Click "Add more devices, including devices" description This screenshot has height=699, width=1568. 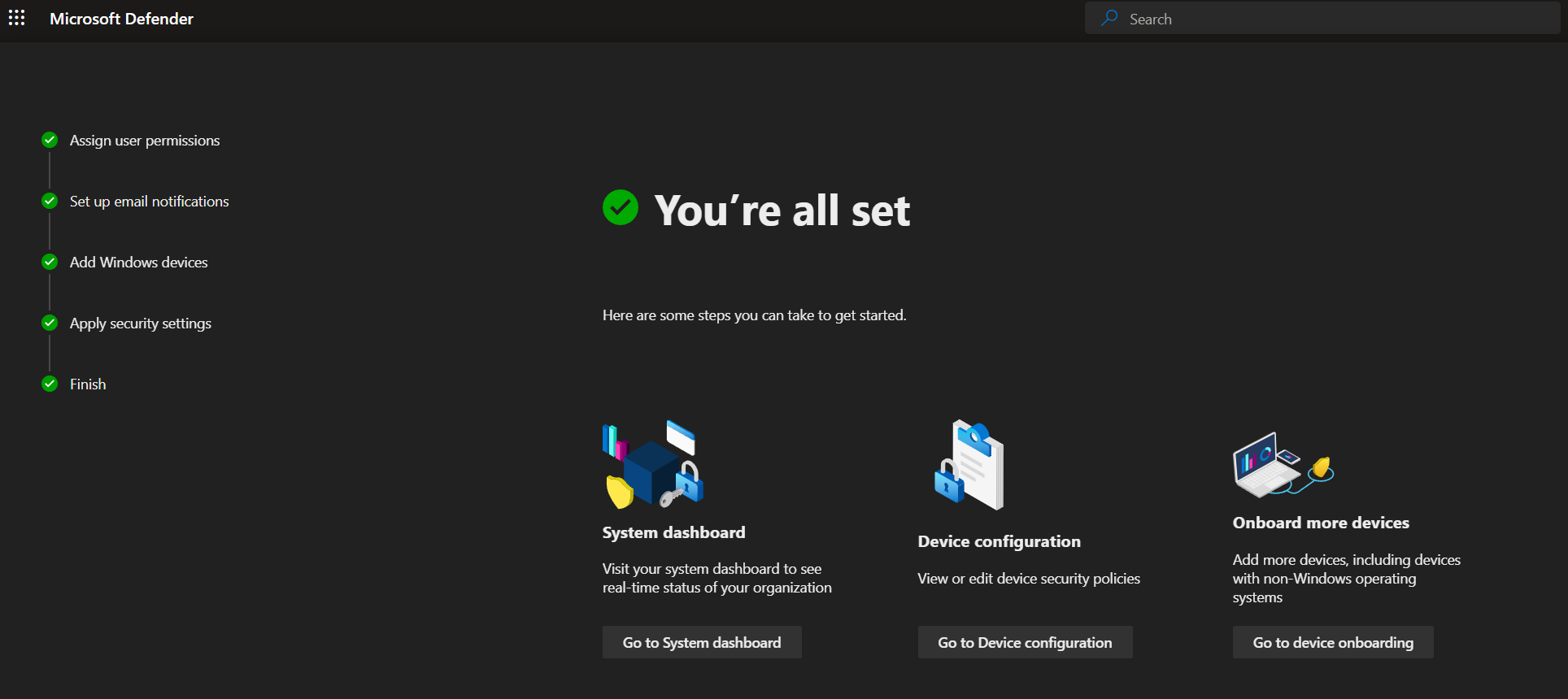click(1347, 578)
